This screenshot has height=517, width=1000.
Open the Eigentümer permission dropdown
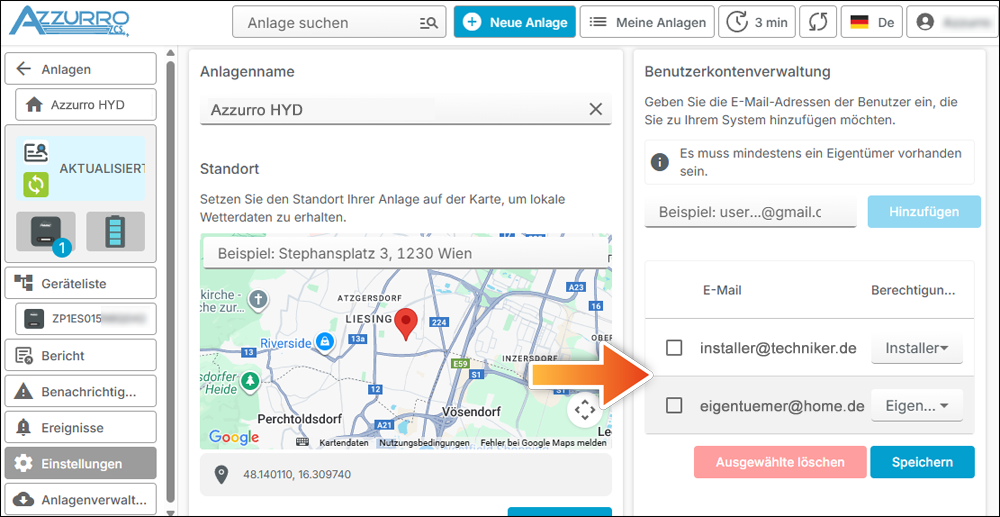click(916, 405)
